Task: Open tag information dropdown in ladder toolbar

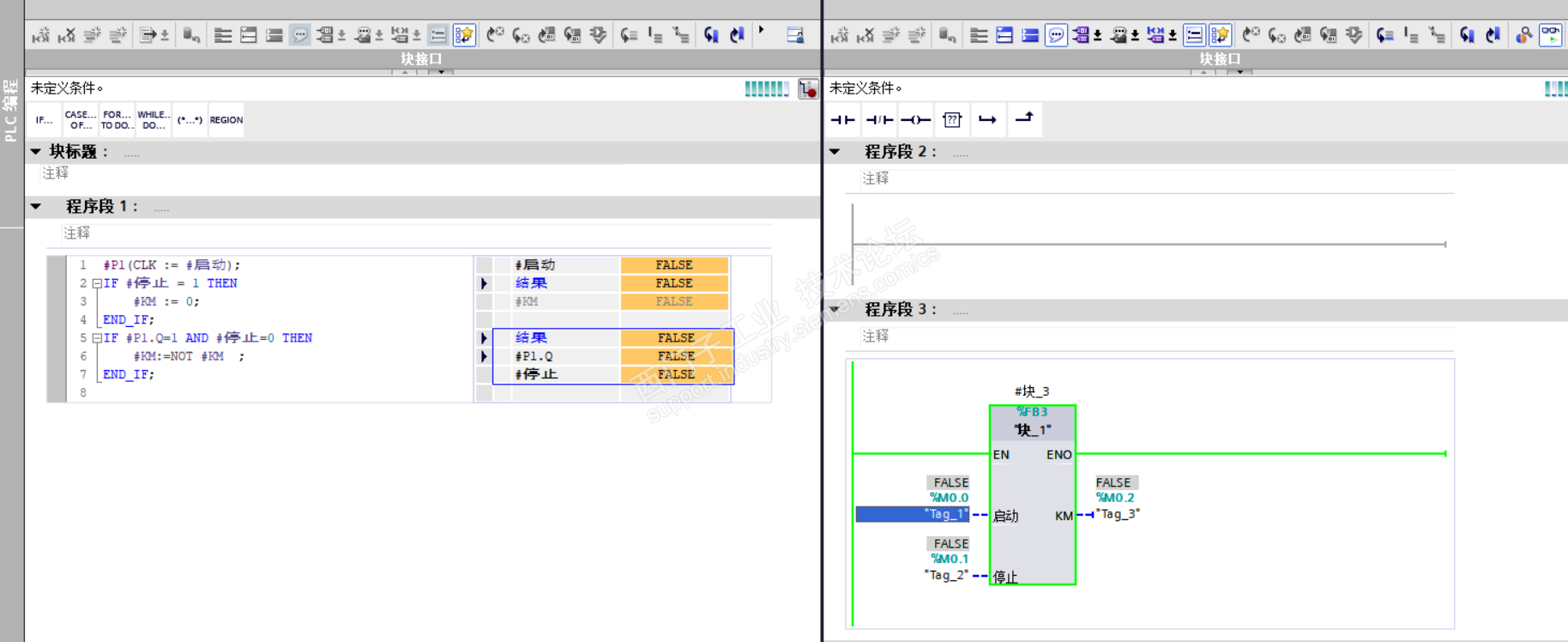Action: [1135, 36]
